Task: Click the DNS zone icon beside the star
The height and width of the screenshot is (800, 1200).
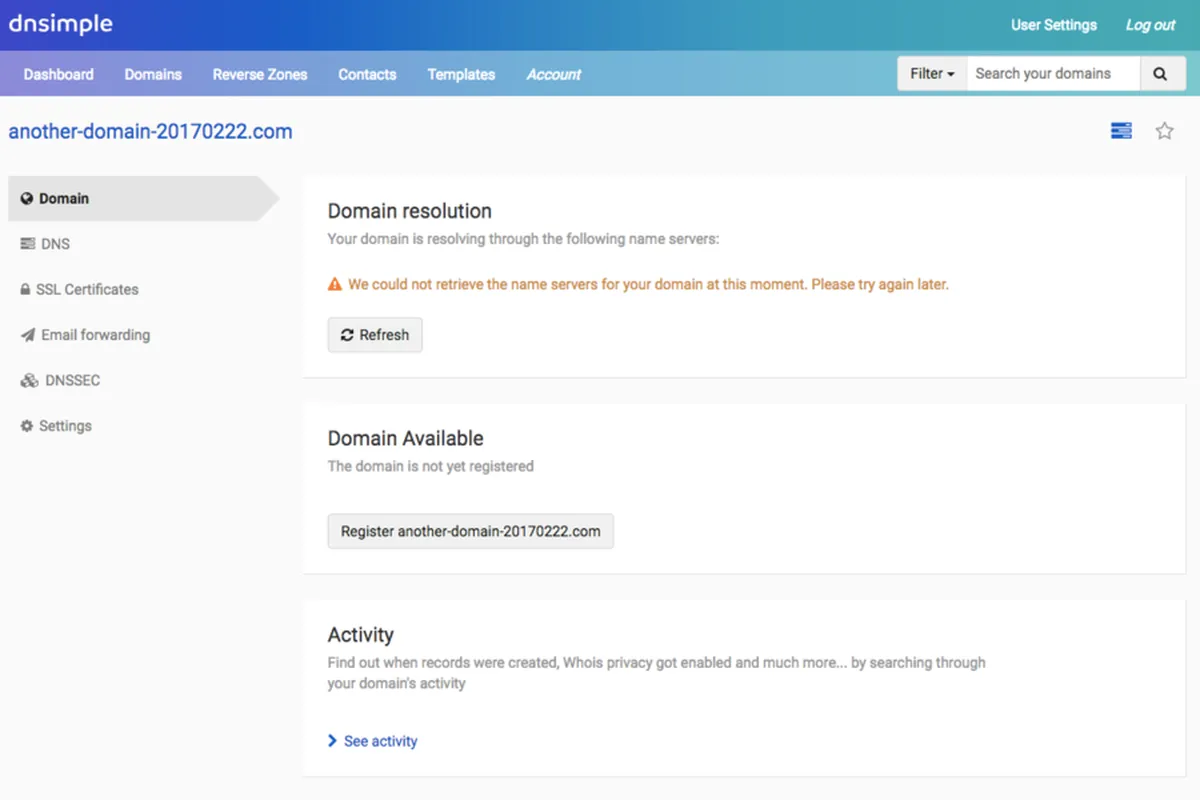Action: point(1121,131)
